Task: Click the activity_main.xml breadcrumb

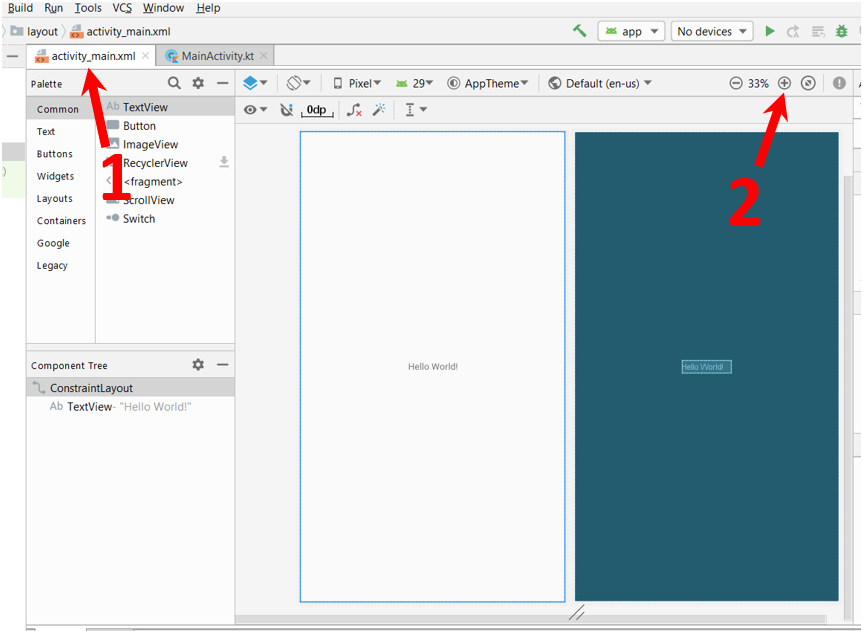Action: [x=121, y=31]
